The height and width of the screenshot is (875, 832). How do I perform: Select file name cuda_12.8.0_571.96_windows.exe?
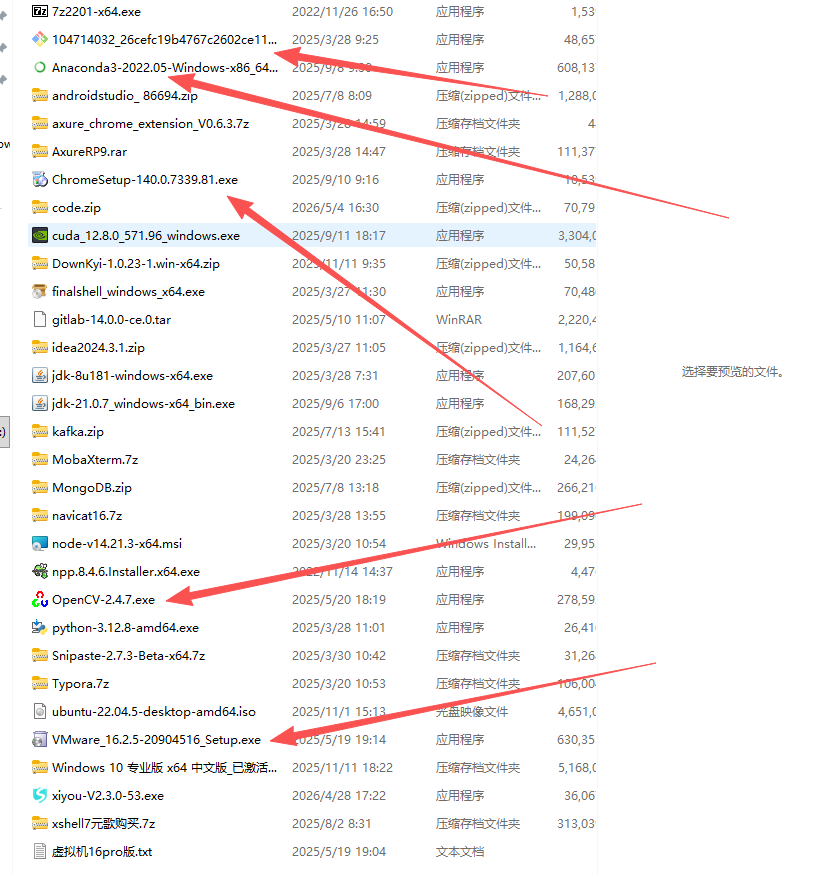point(146,235)
